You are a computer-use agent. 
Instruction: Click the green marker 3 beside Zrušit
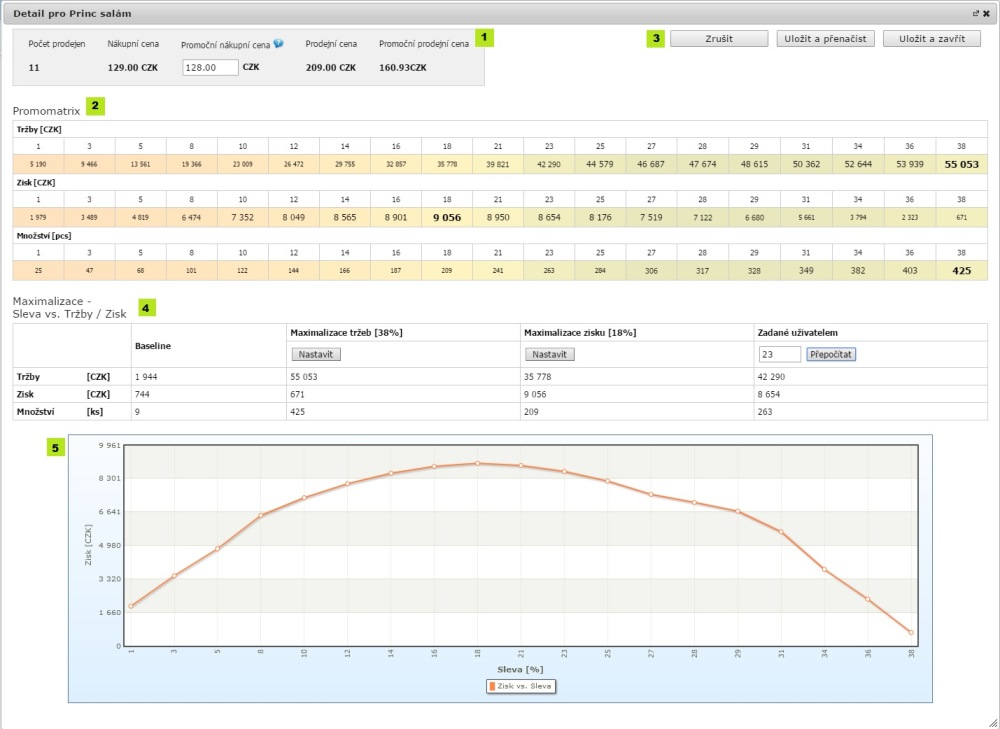(x=655, y=38)
